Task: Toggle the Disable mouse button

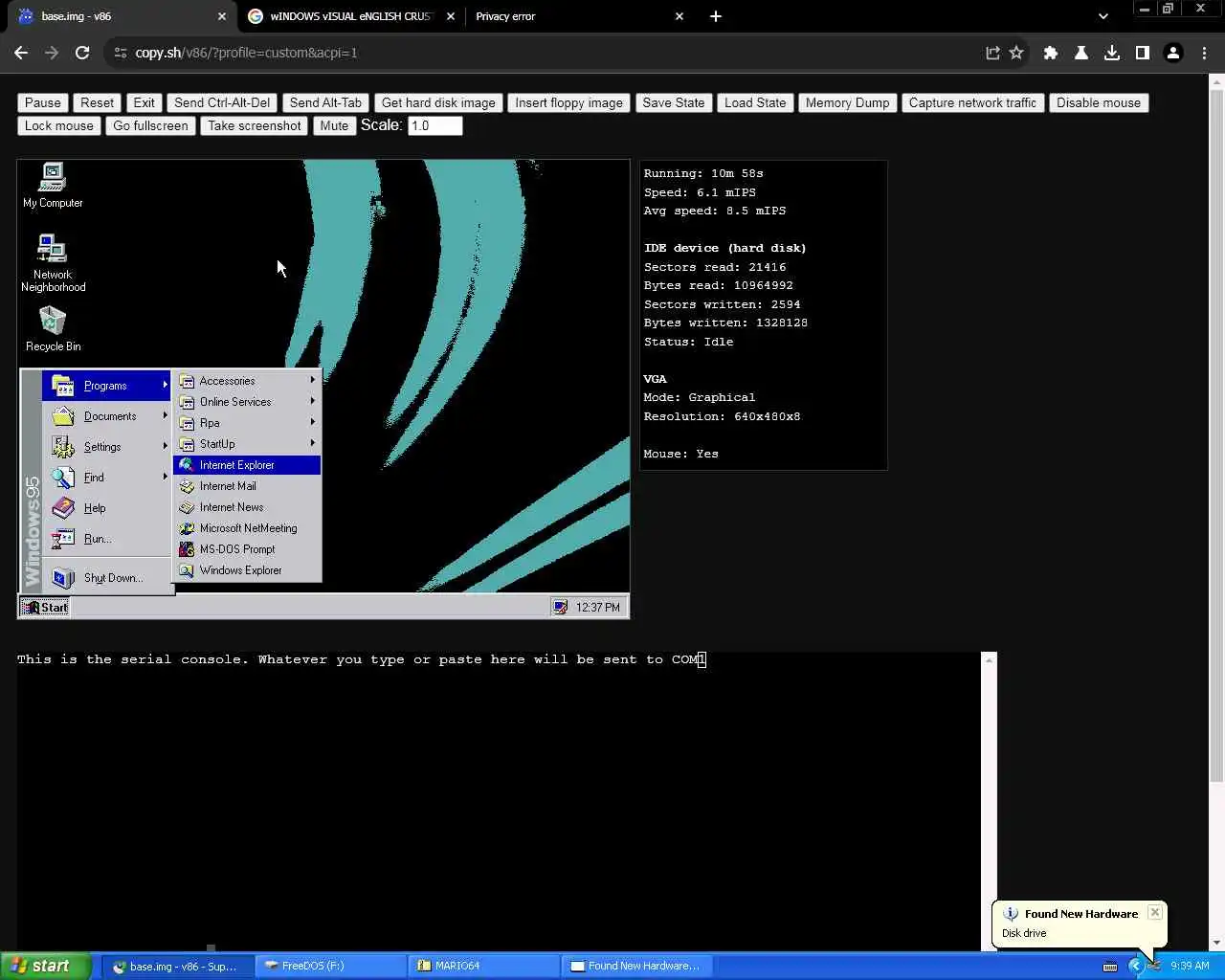Action: (x=1099, y=102)
